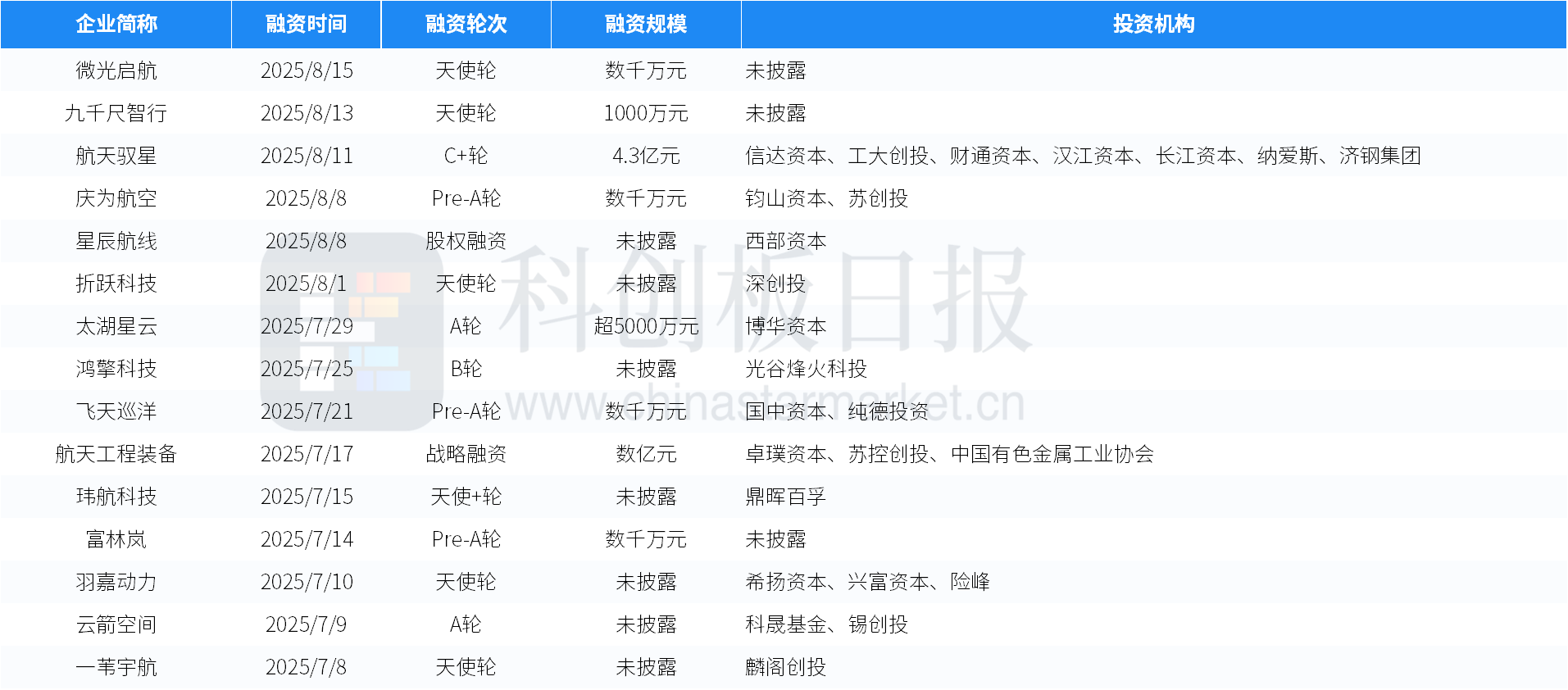Viewport: 1568px width, 690px height.
Task: Select investor 深创投
Action: click(775, 284)
